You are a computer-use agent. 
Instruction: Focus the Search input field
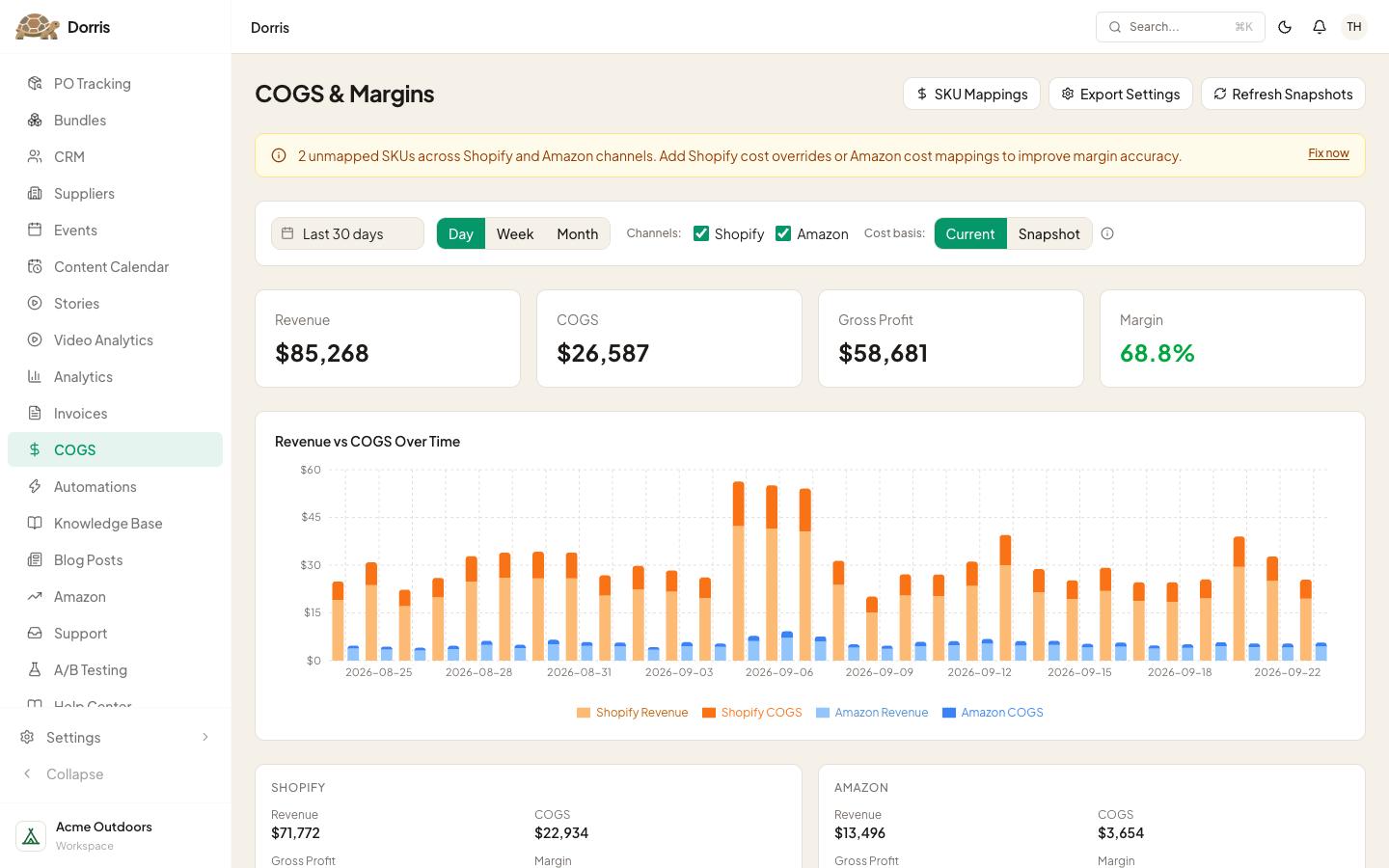click(x=1181, y=27)
